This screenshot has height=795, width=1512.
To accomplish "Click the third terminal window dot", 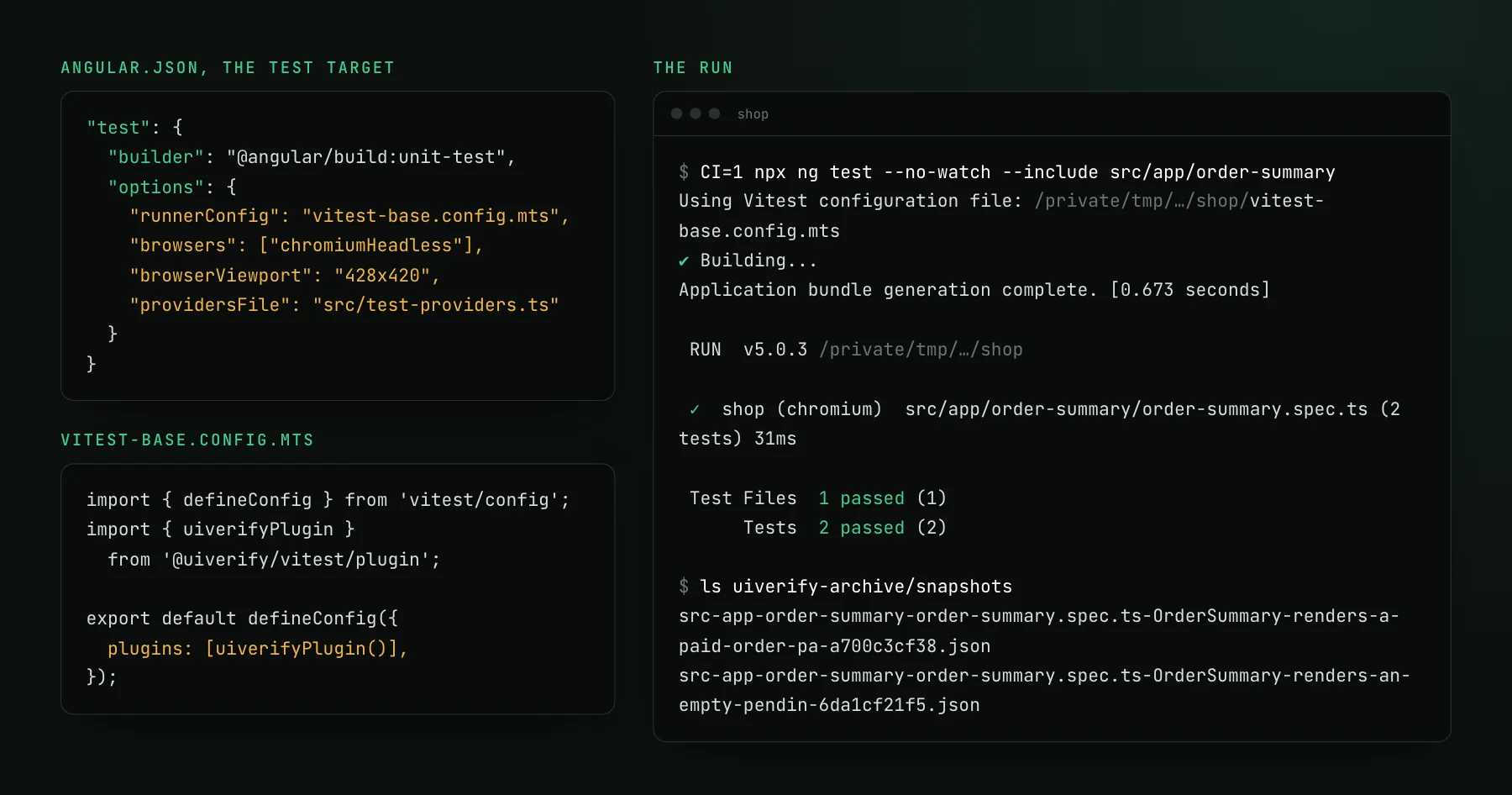I will coord(715,113).
